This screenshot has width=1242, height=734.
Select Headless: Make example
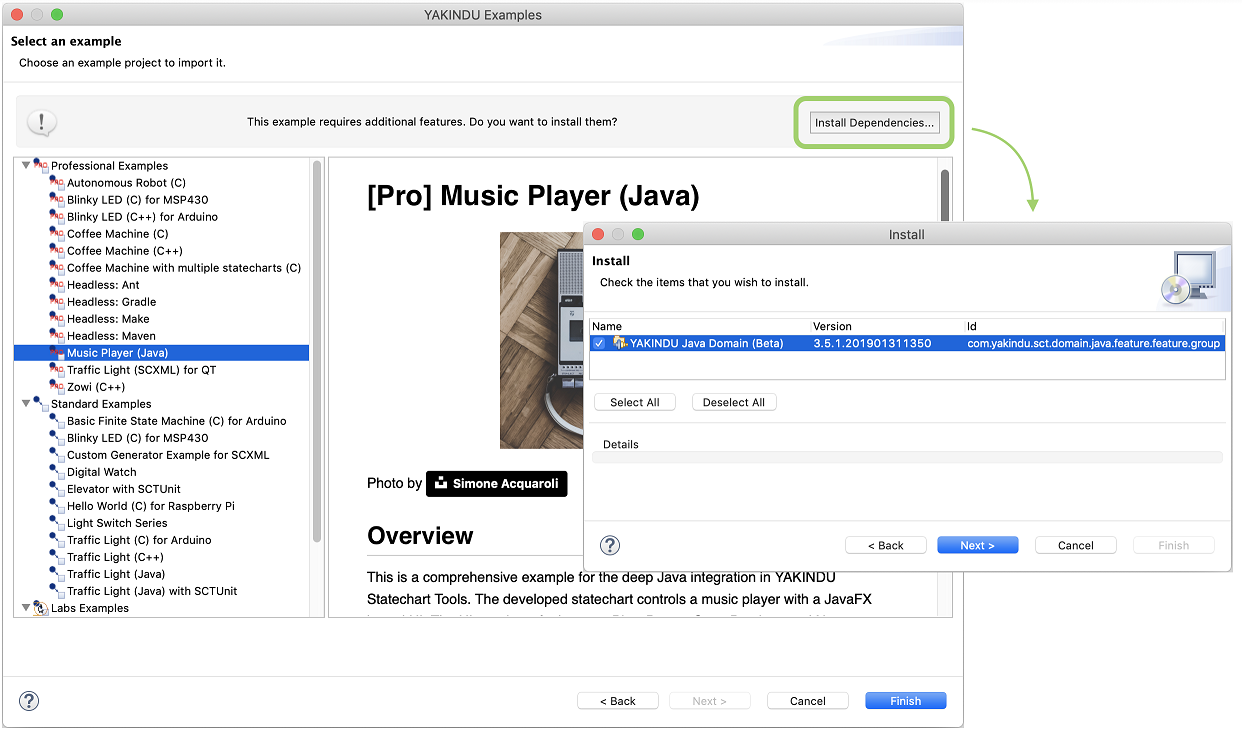[108, 319]
